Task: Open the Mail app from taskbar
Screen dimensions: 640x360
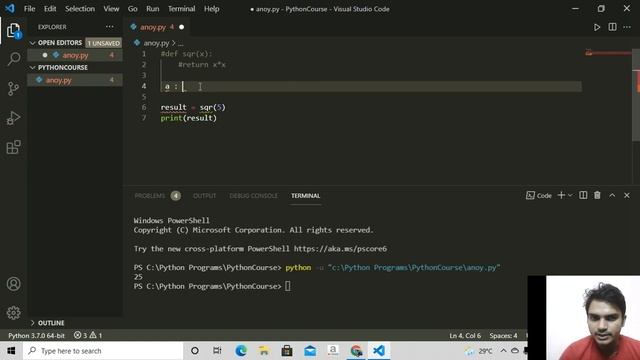Action: pyautogui.click(x=310, y=351)
